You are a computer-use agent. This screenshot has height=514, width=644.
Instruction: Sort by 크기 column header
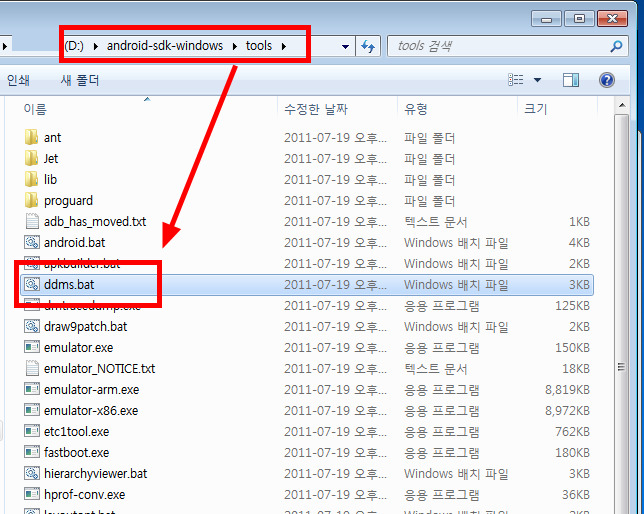557,109
